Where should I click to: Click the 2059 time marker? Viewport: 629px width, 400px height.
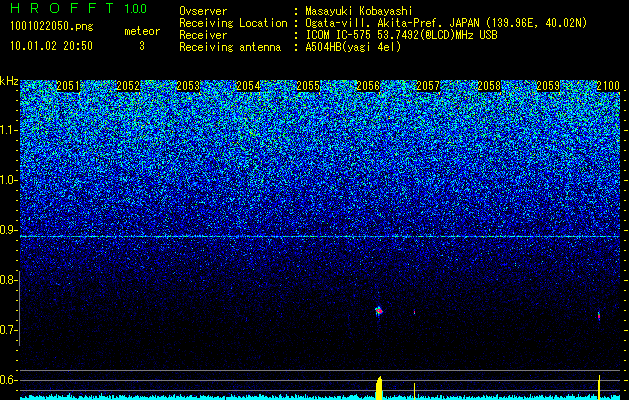[548, 86]
